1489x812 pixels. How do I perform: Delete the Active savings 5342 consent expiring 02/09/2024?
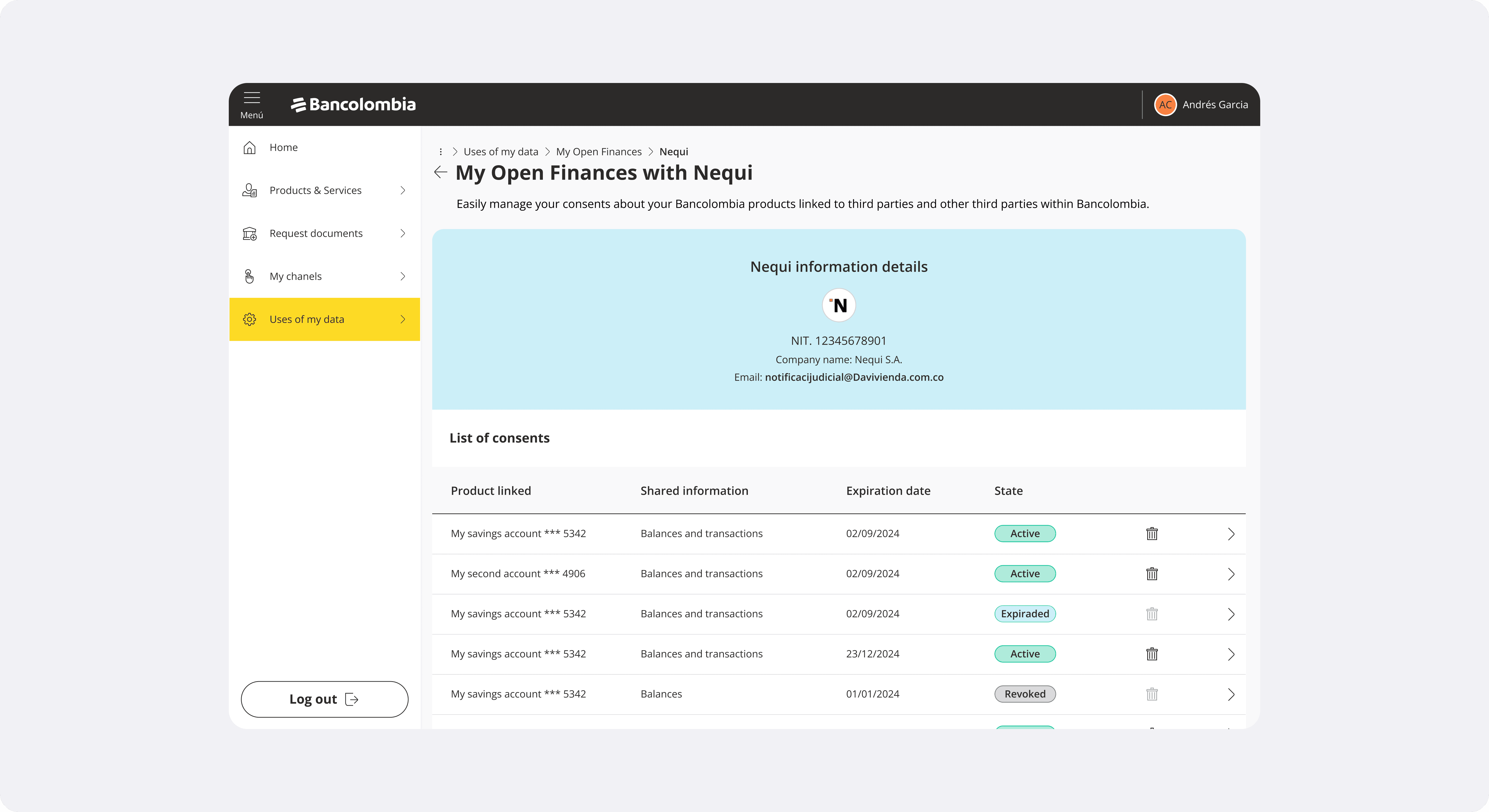click(1152, 533)
